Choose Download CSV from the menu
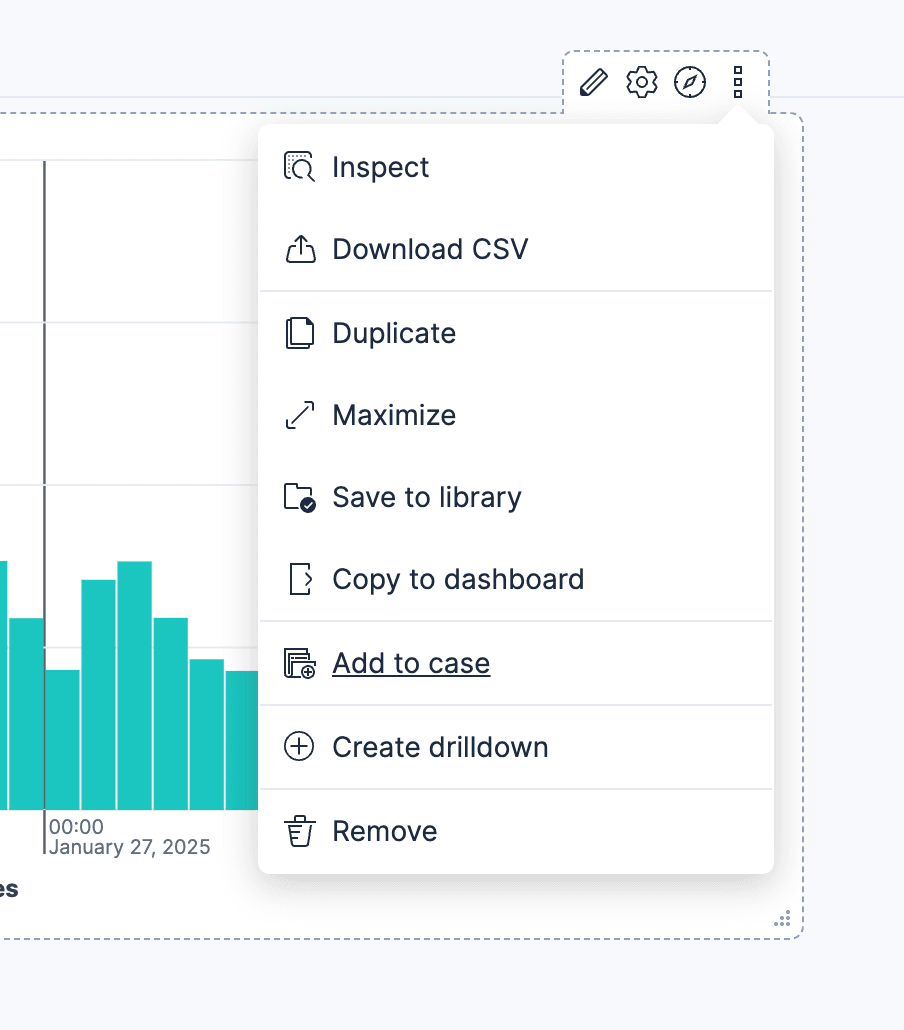This screenshot has height=1030, width=904. 430,249
